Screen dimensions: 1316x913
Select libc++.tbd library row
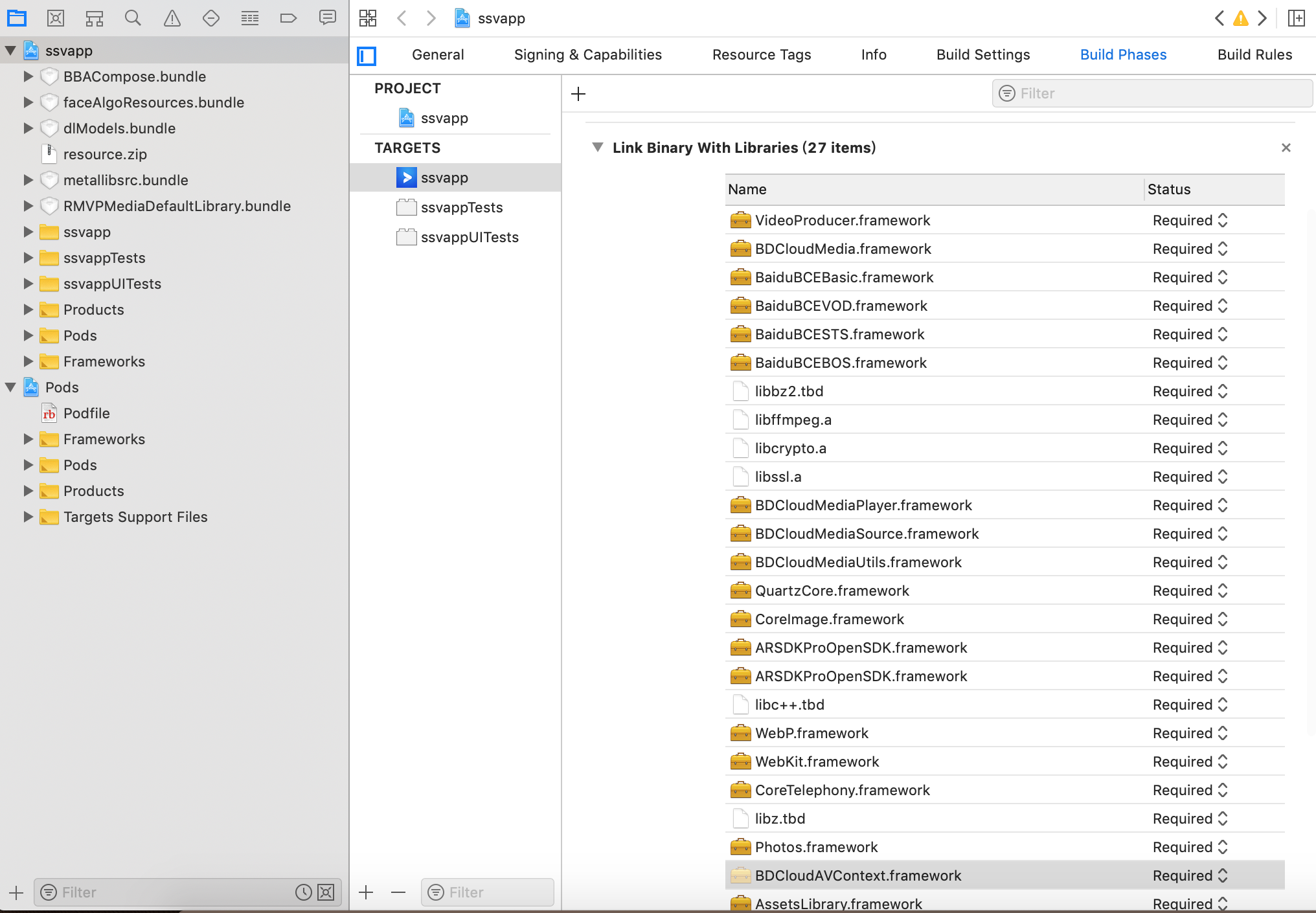click(x=1005, y=704)
